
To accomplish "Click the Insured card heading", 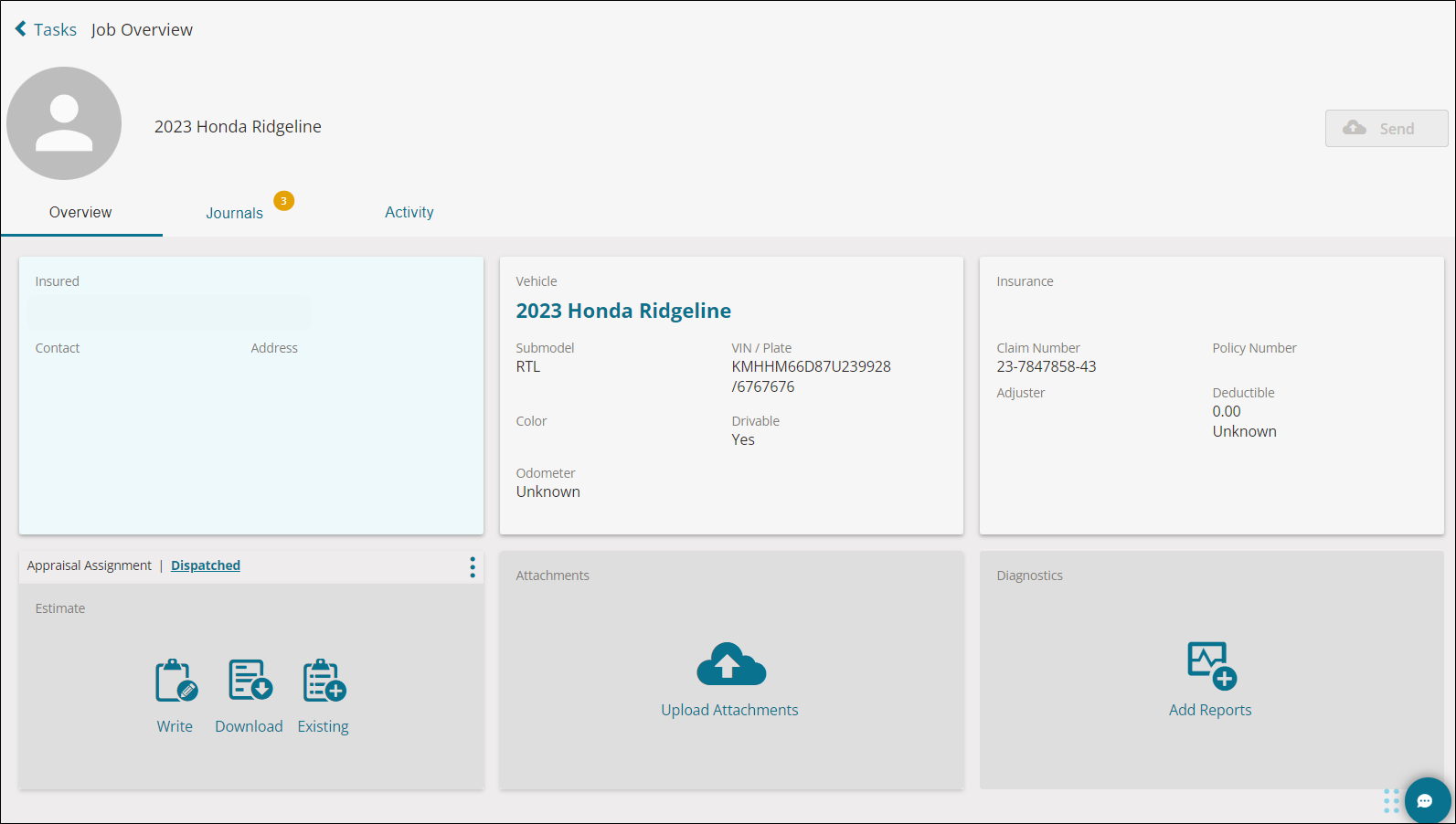I will (x=58, y=281).
